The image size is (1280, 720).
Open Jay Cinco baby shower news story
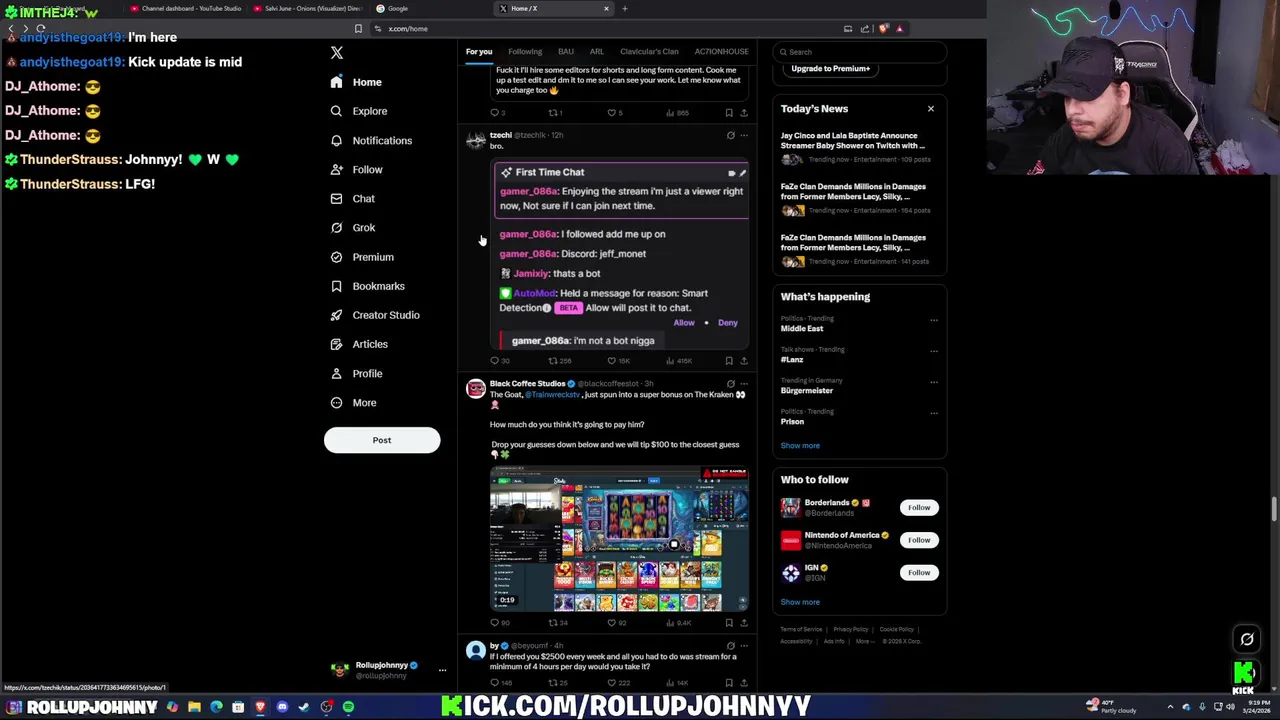point(859,147)
